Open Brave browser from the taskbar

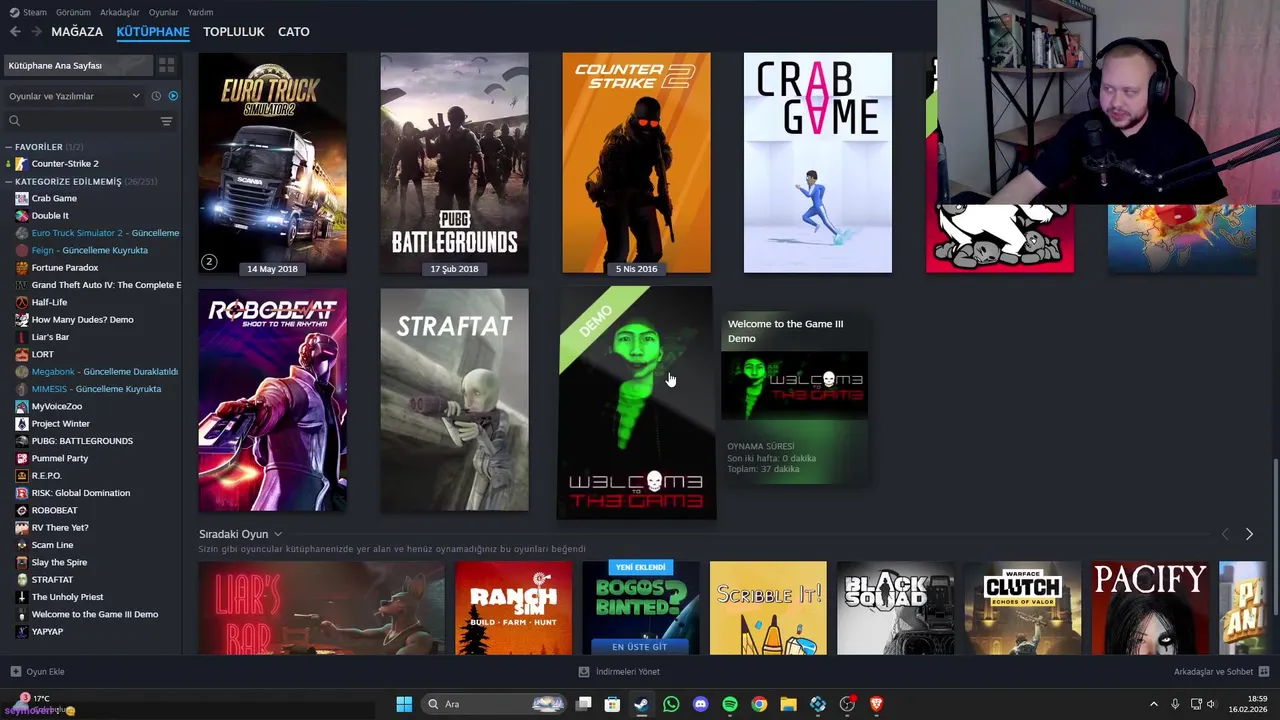(877, 704)
